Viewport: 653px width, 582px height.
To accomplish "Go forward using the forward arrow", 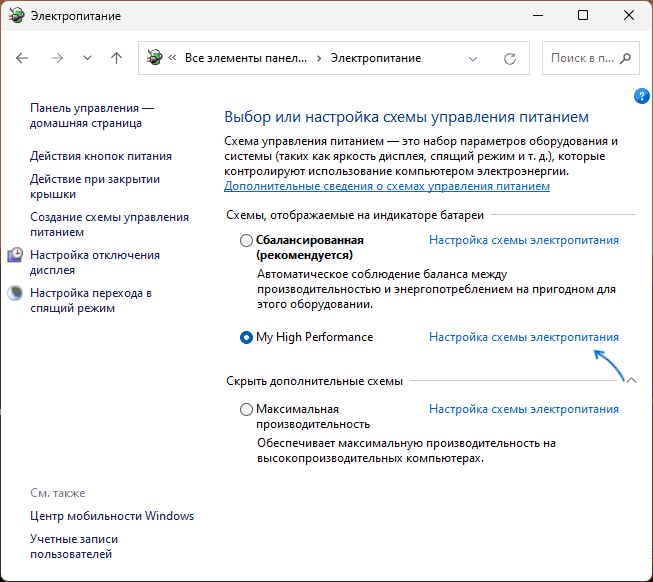I will [57, 58].
